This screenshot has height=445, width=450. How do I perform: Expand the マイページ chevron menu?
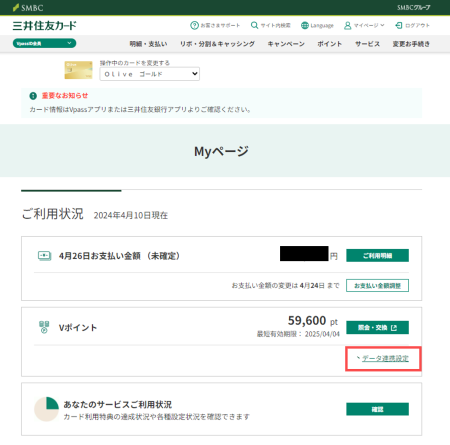tap(382, 25)
